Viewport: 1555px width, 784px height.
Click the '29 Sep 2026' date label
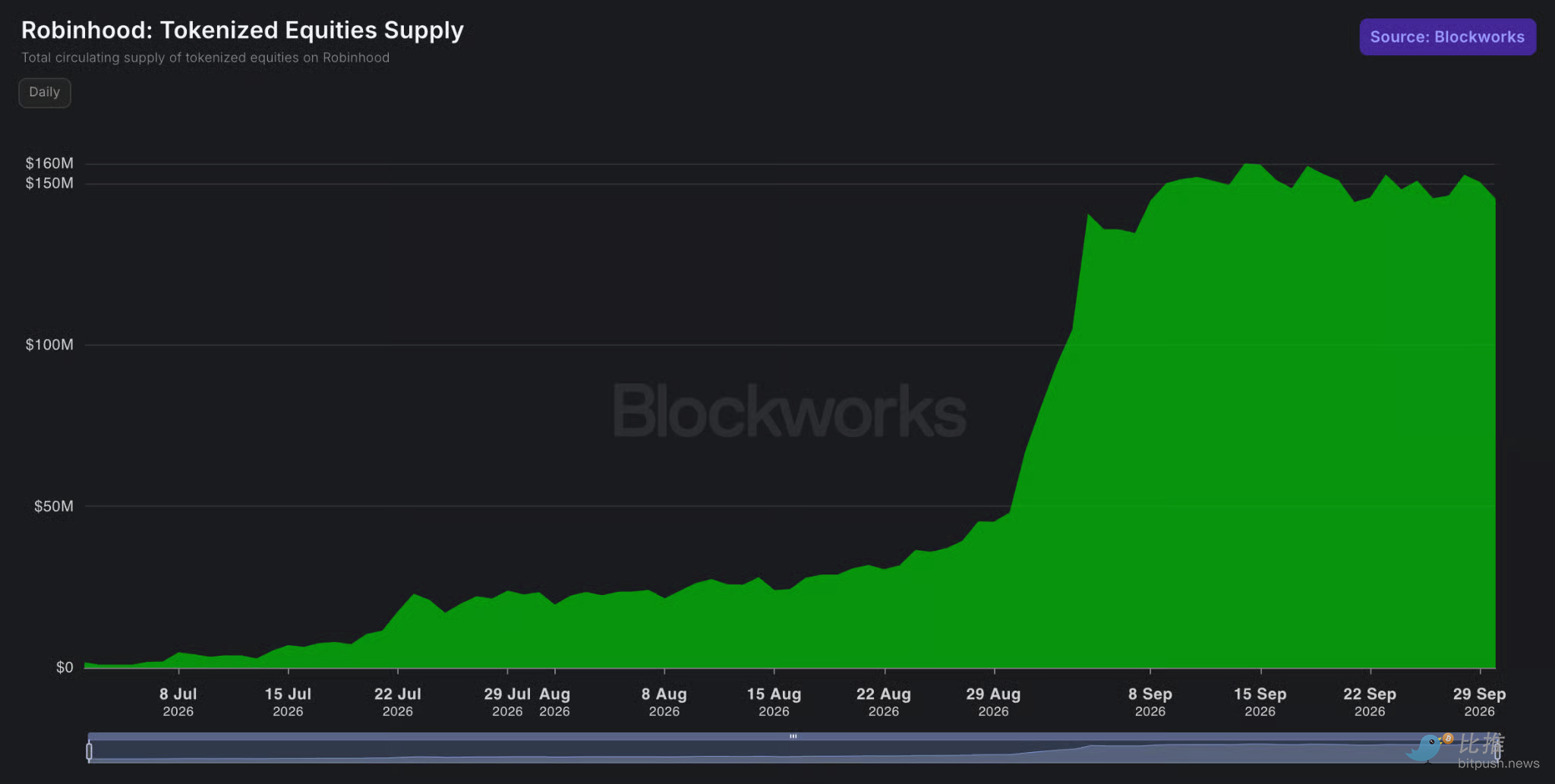[1479, 702]
